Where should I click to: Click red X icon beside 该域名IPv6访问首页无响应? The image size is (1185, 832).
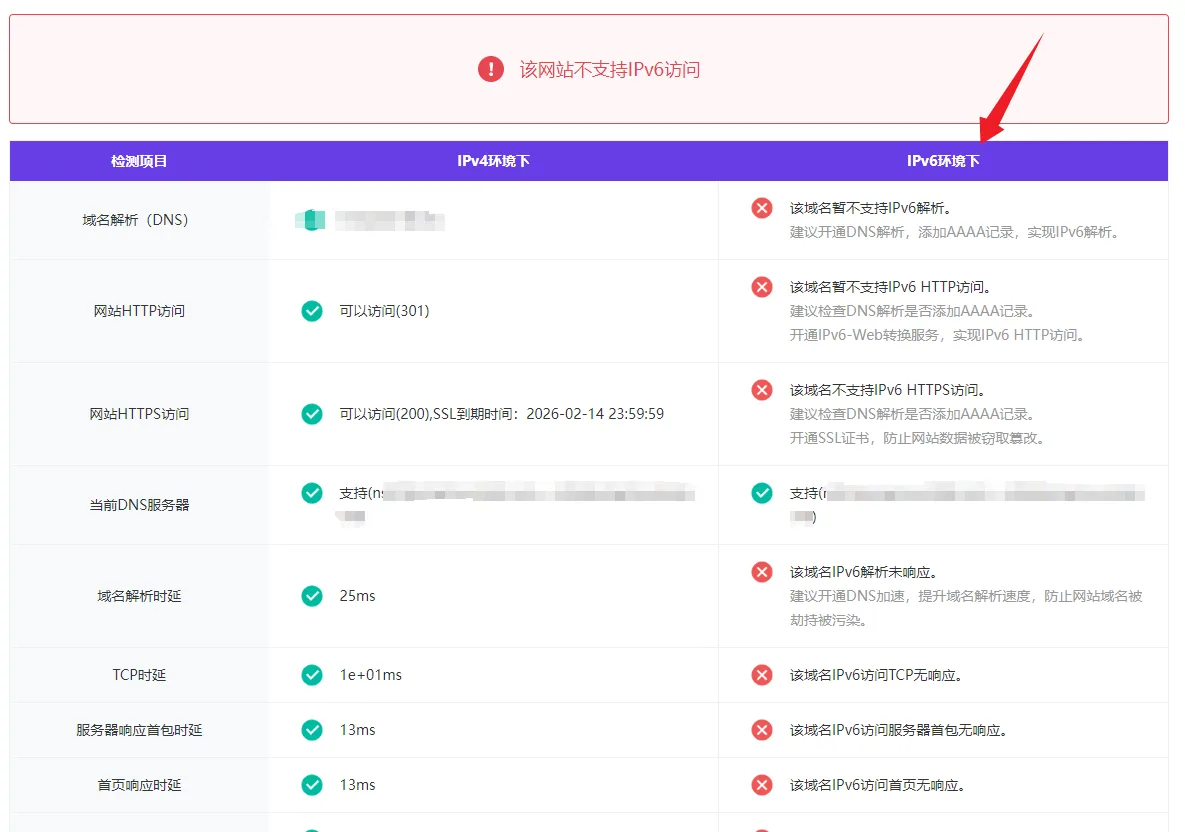[762, 785]
